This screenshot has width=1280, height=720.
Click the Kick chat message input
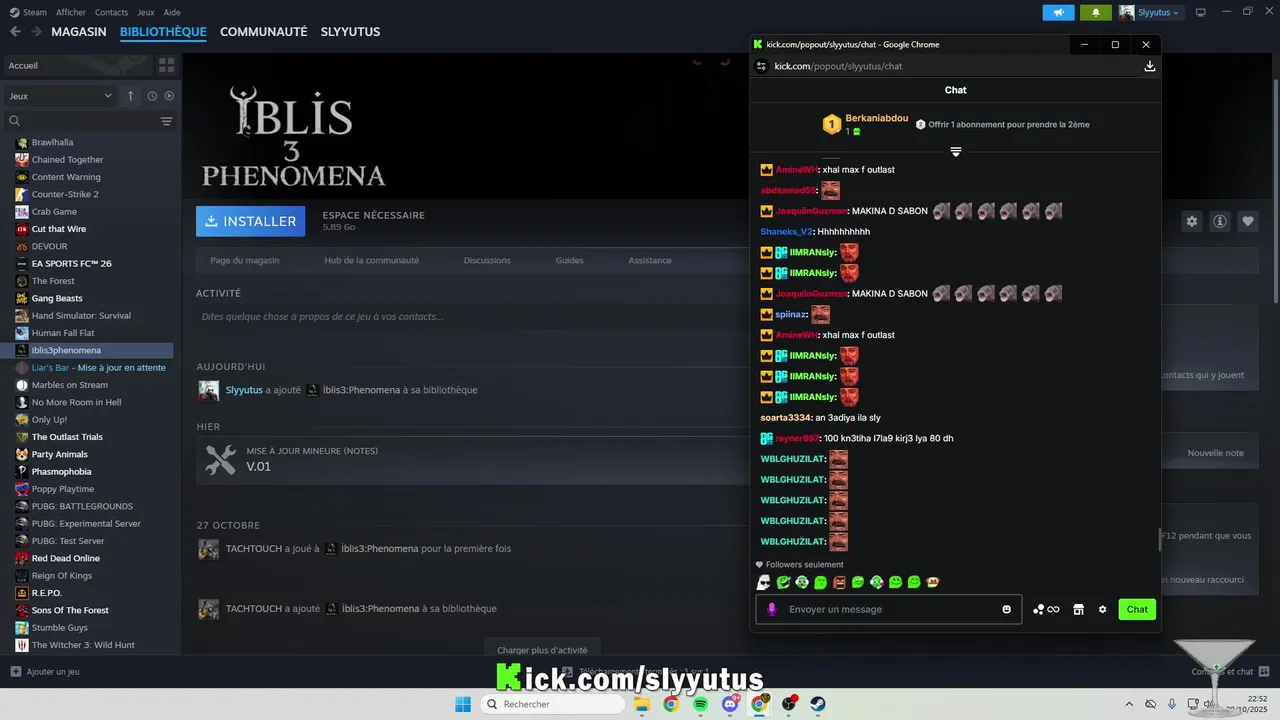tap(889, 609)
